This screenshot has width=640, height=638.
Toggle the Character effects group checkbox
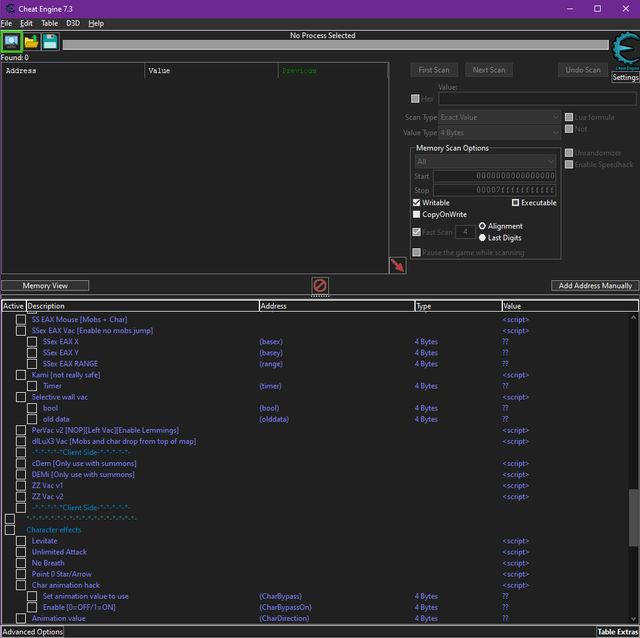point(10,530)
